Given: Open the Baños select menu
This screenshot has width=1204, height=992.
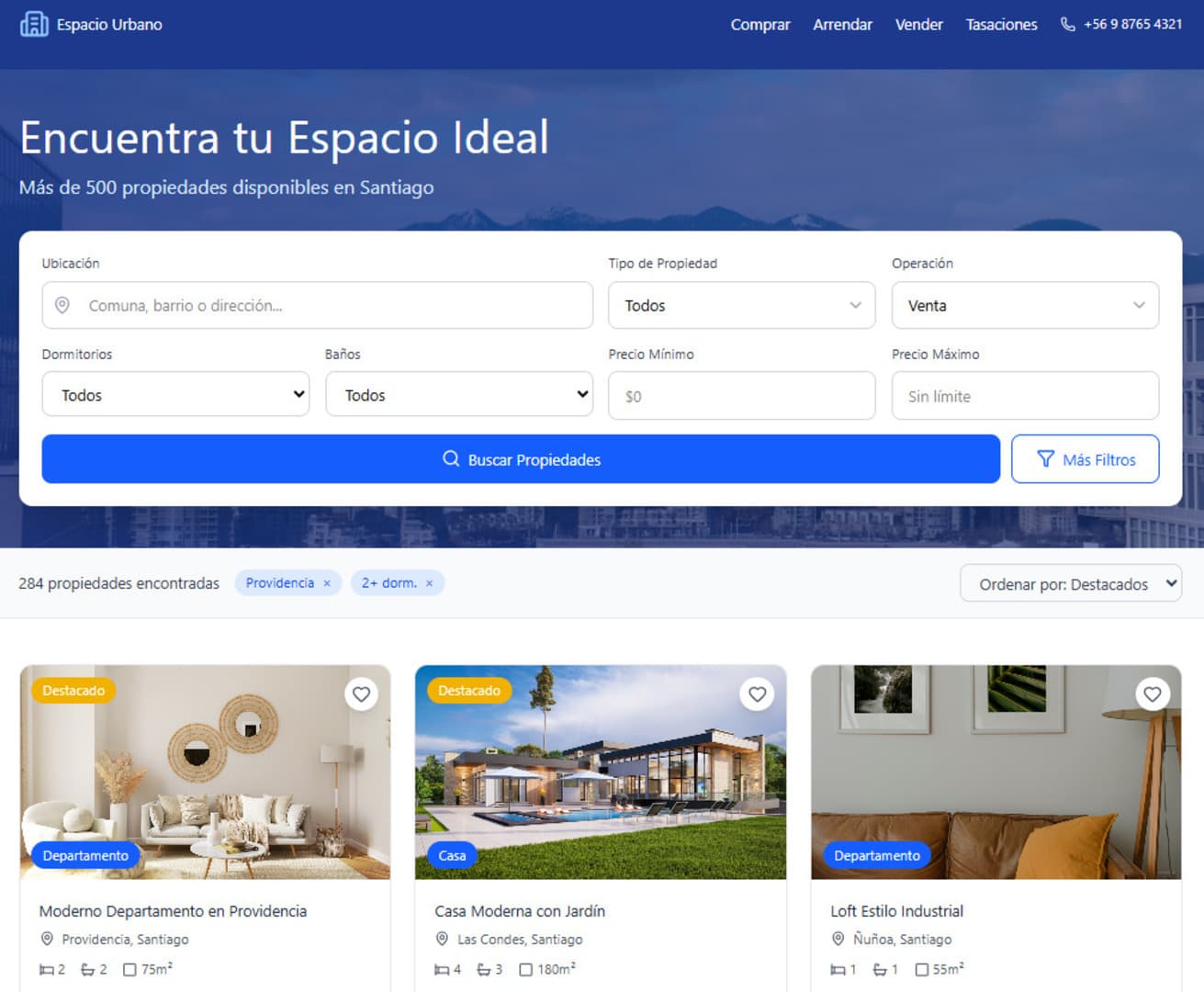Looking at the screenshot, I should pos(459,394).
